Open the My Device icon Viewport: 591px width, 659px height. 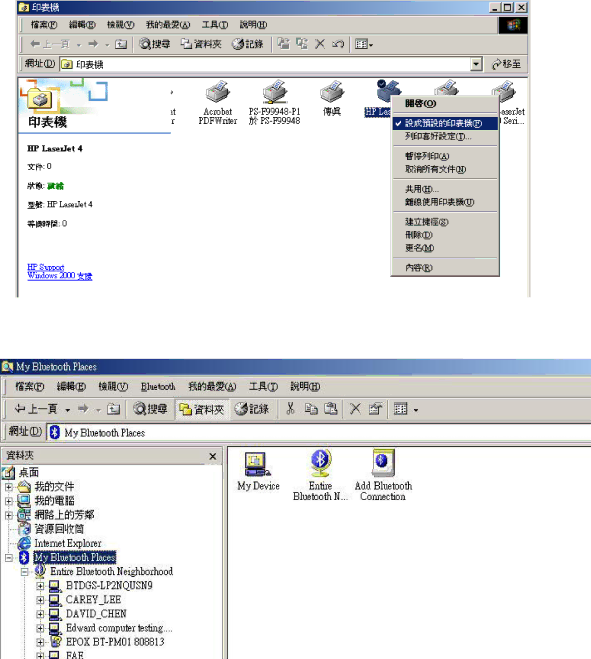(x=258, y=471)
